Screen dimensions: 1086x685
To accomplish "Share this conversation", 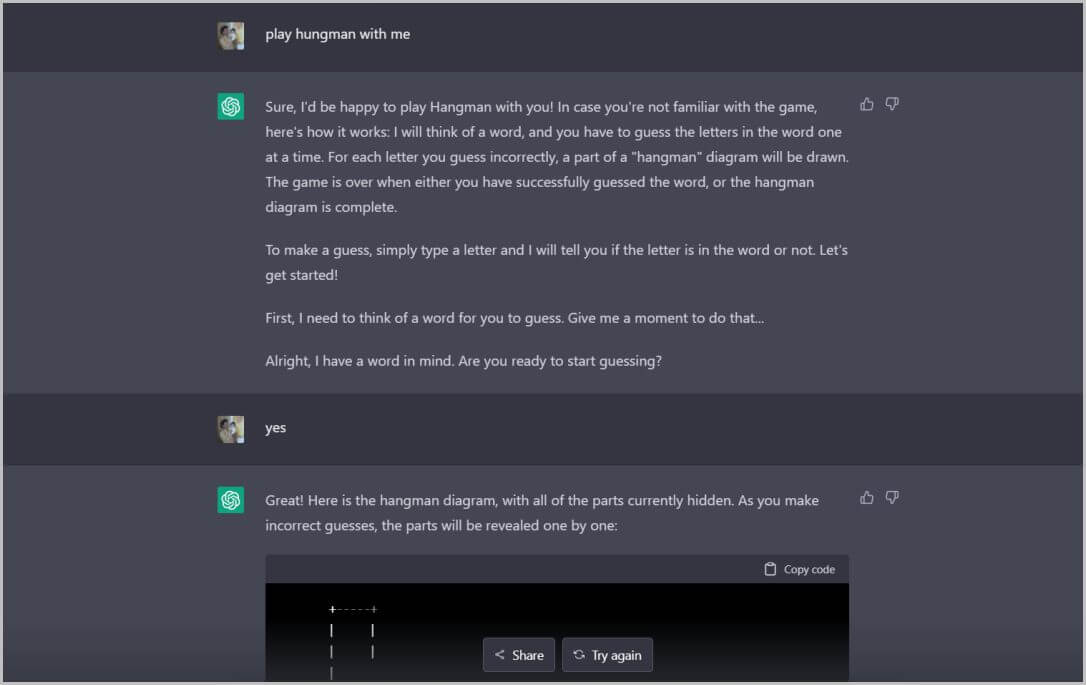I will 519,655.
